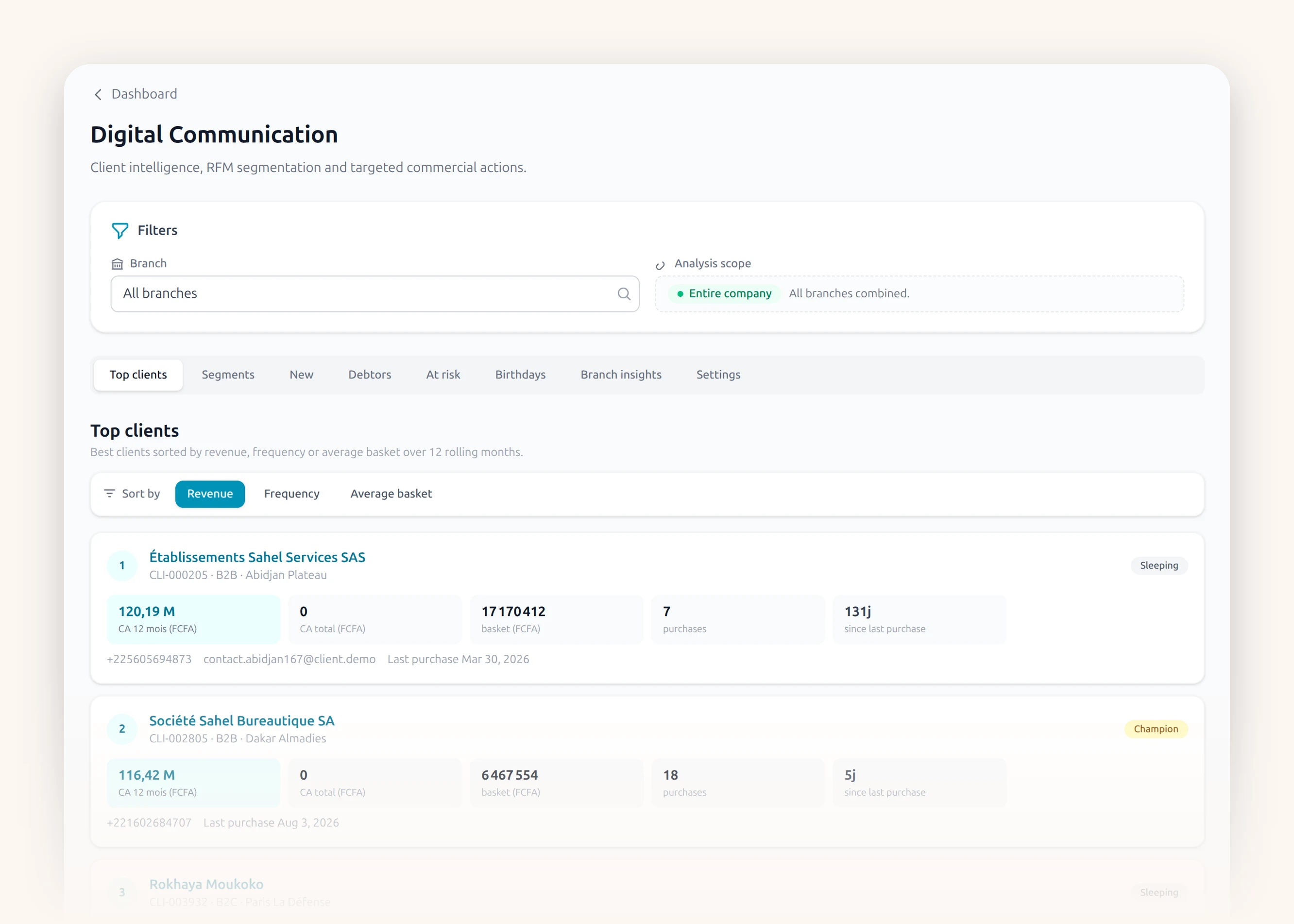The width and height of the screenshot is (1294, 924).
Task: Open the Debtors tab
Action: (x=370, y=375)
